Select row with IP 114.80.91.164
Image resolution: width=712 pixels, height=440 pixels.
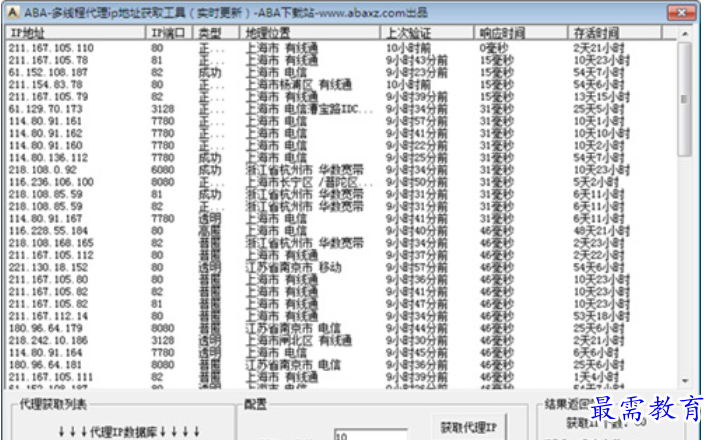341,353
